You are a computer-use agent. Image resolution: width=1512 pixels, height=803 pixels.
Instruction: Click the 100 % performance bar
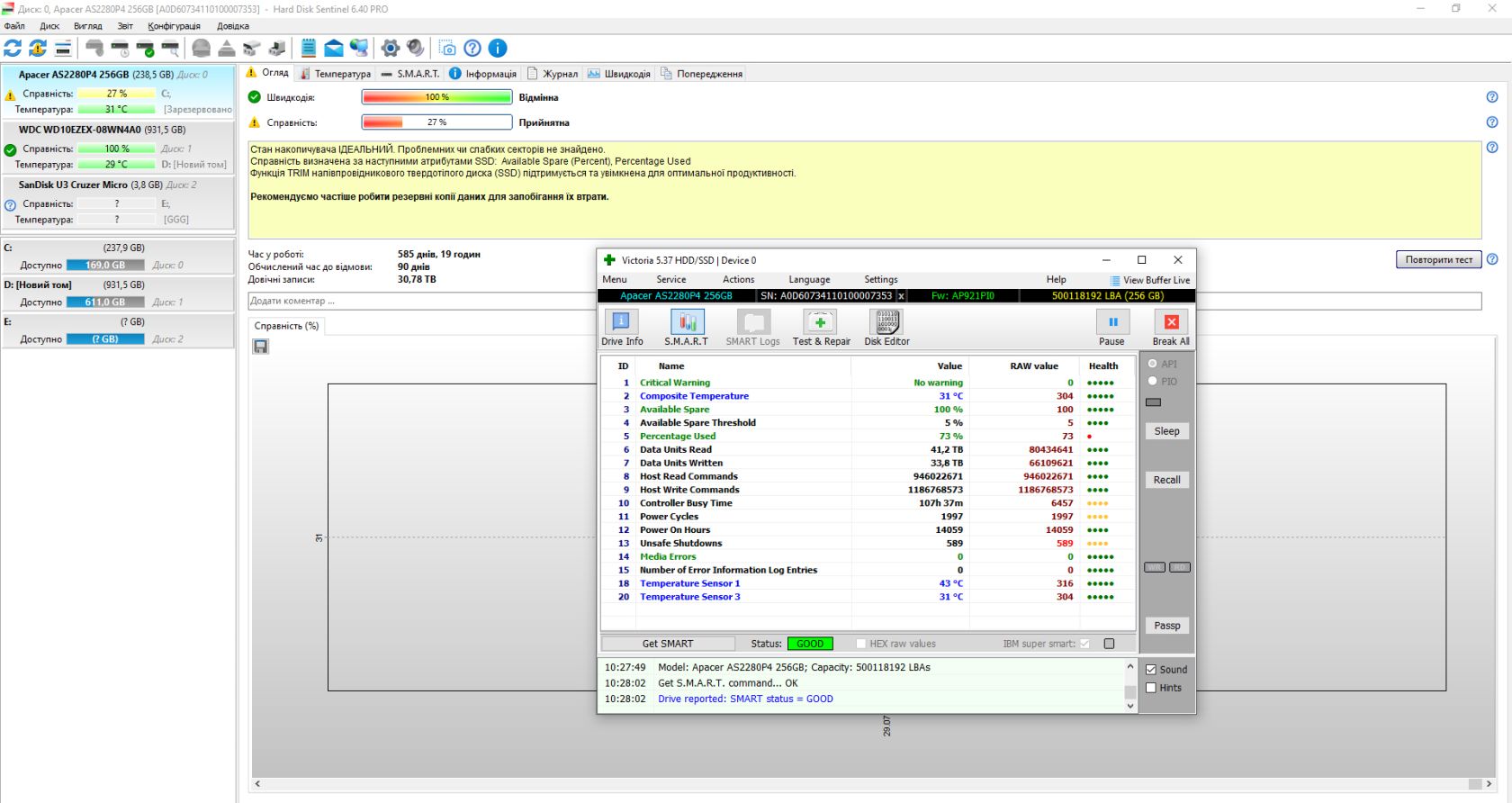pos(436,97)
